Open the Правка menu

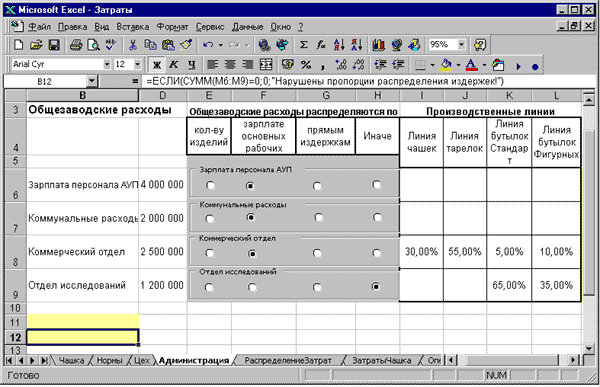(x=72, y=27)
